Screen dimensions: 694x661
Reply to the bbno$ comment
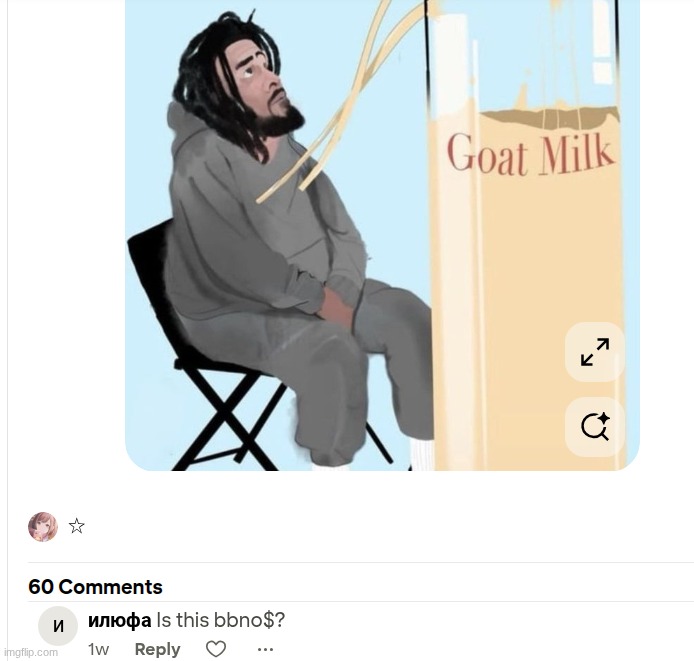tap(157, 649)
